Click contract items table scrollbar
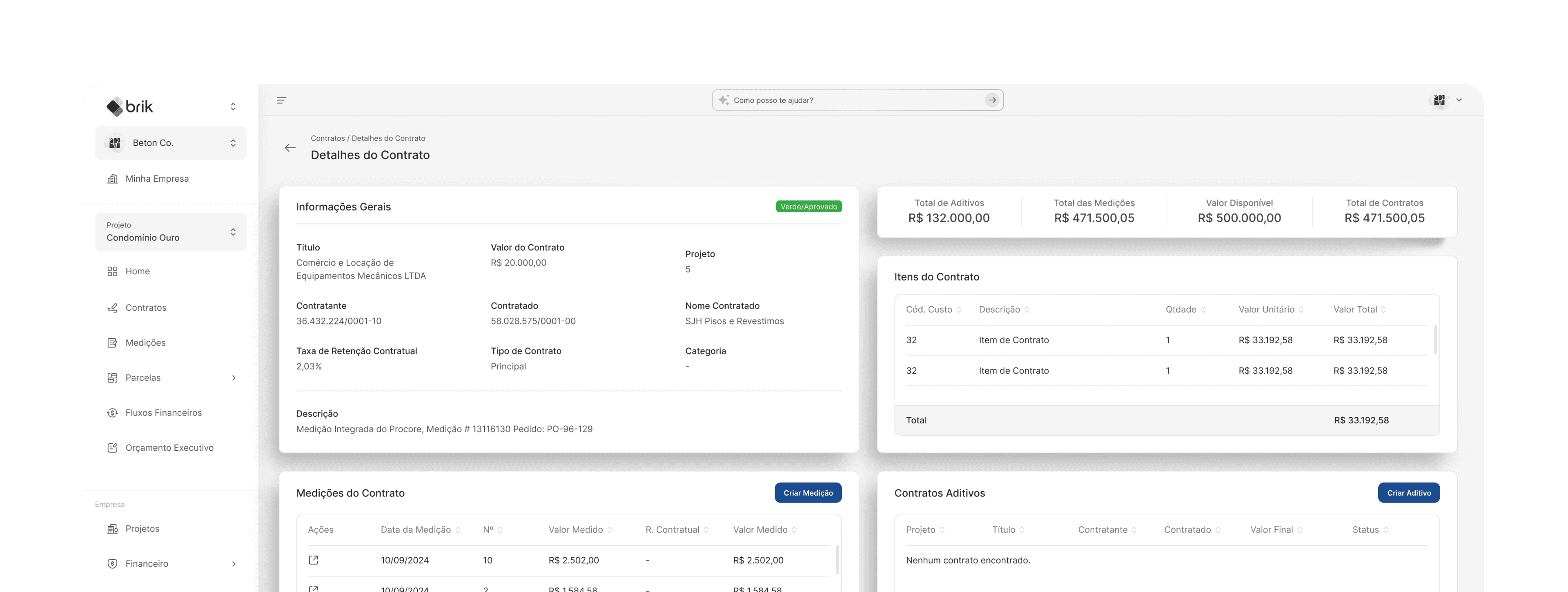The image size is (1568, 592). point(1435,340)
